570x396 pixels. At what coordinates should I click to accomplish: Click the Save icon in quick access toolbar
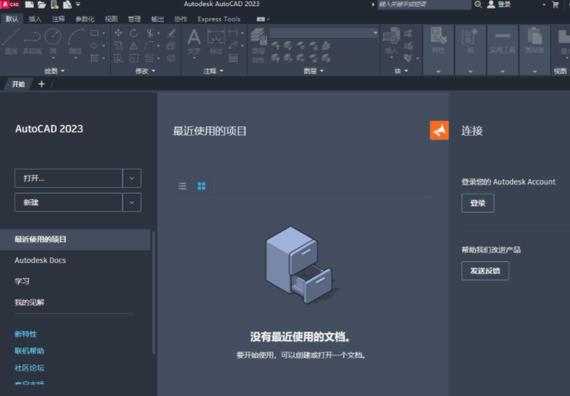(x=55, y=5)
